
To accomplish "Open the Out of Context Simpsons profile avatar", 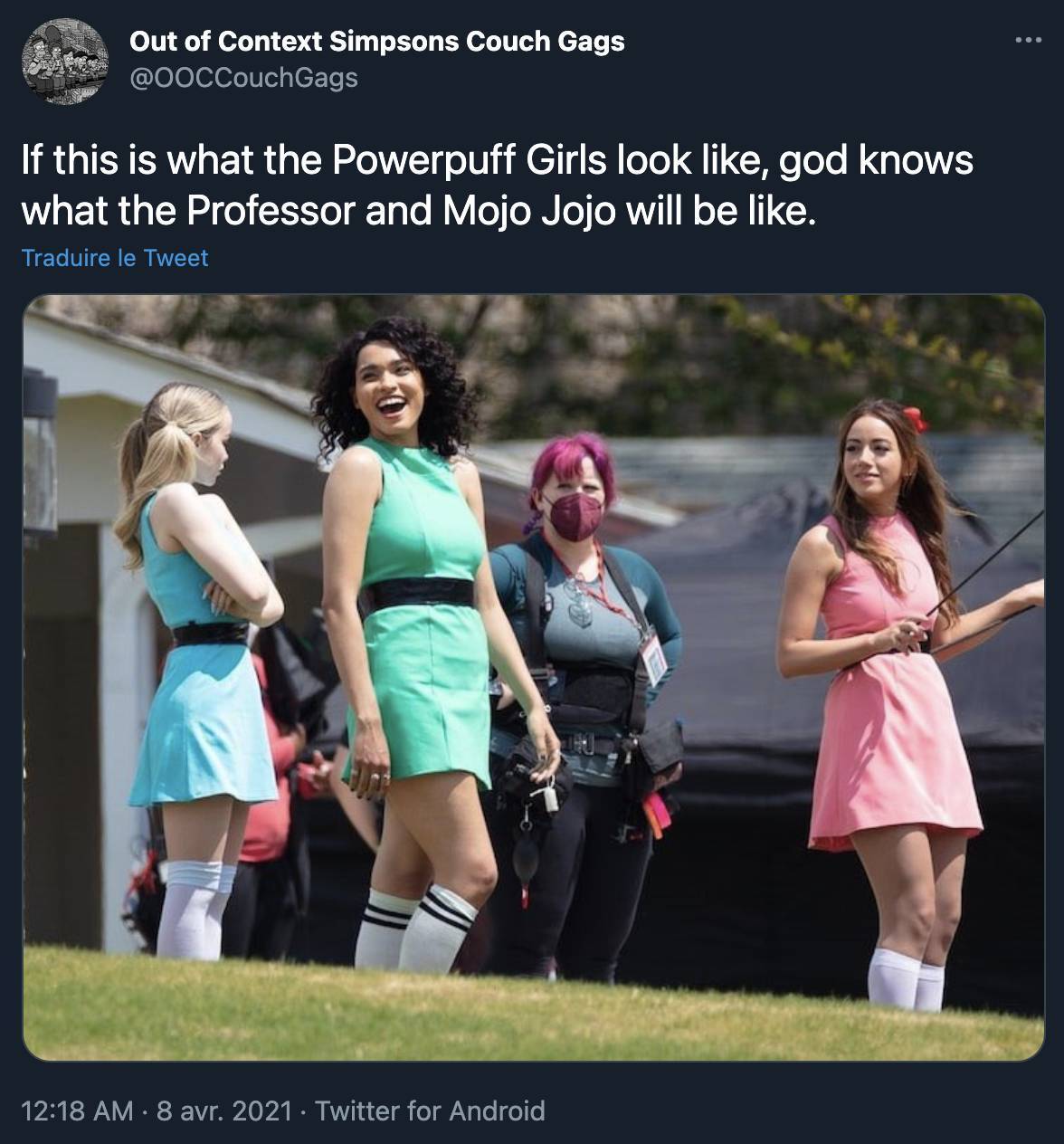I will click(x=62, y=60).
